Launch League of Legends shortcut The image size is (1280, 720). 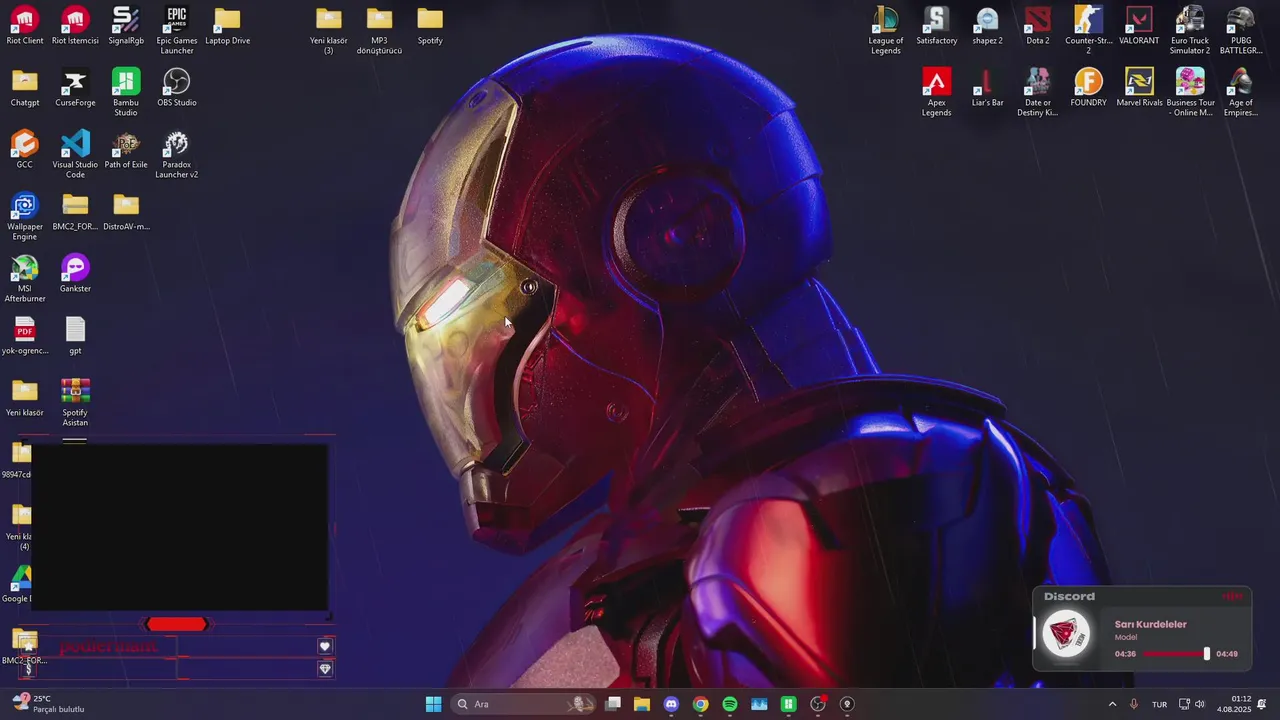(886, 30)
